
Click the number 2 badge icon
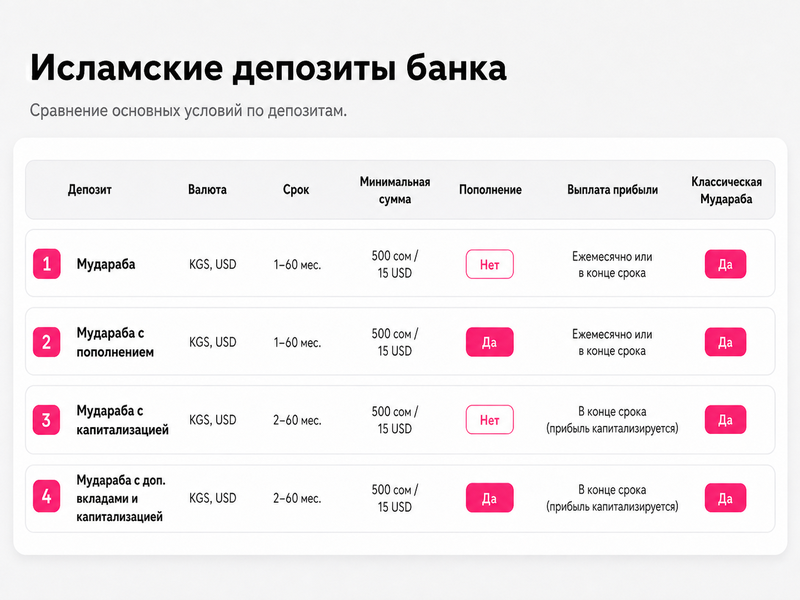[x=47, y=342]
